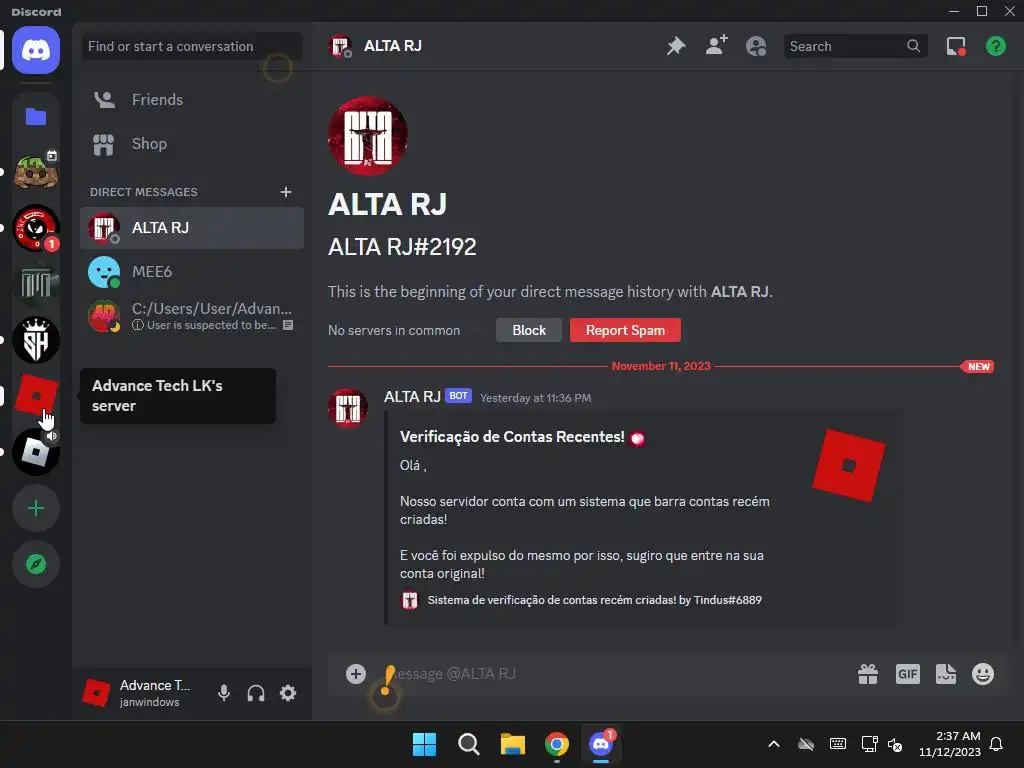Open Google Chrome from taskbar
1024x768 pixels.
tap(557, 744)
